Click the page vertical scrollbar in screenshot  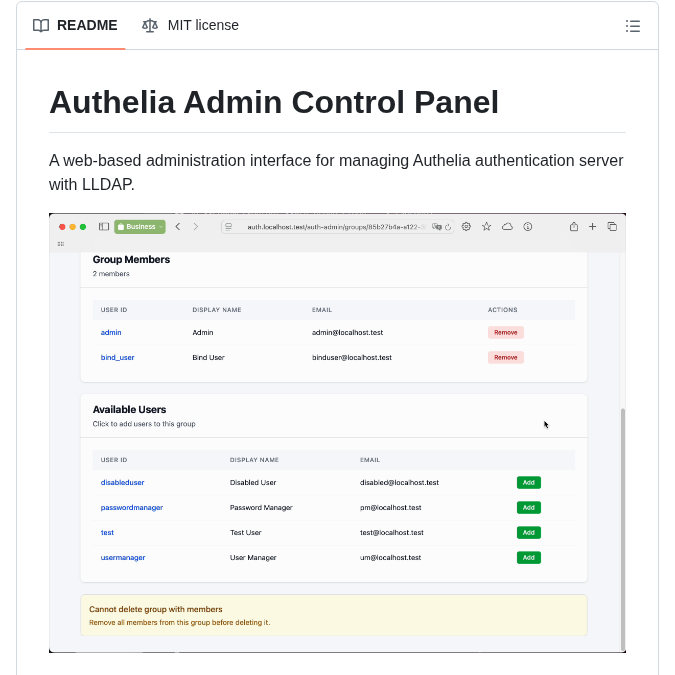pos(622,529)
